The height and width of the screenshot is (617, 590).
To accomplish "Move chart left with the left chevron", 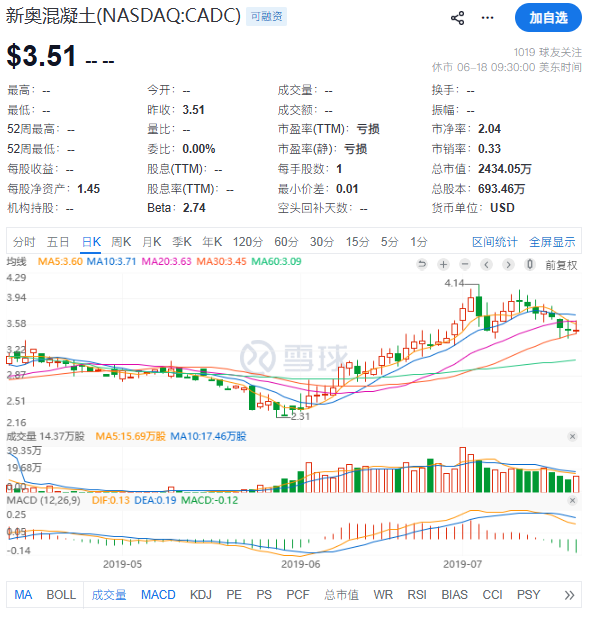I will click(486, 264).
